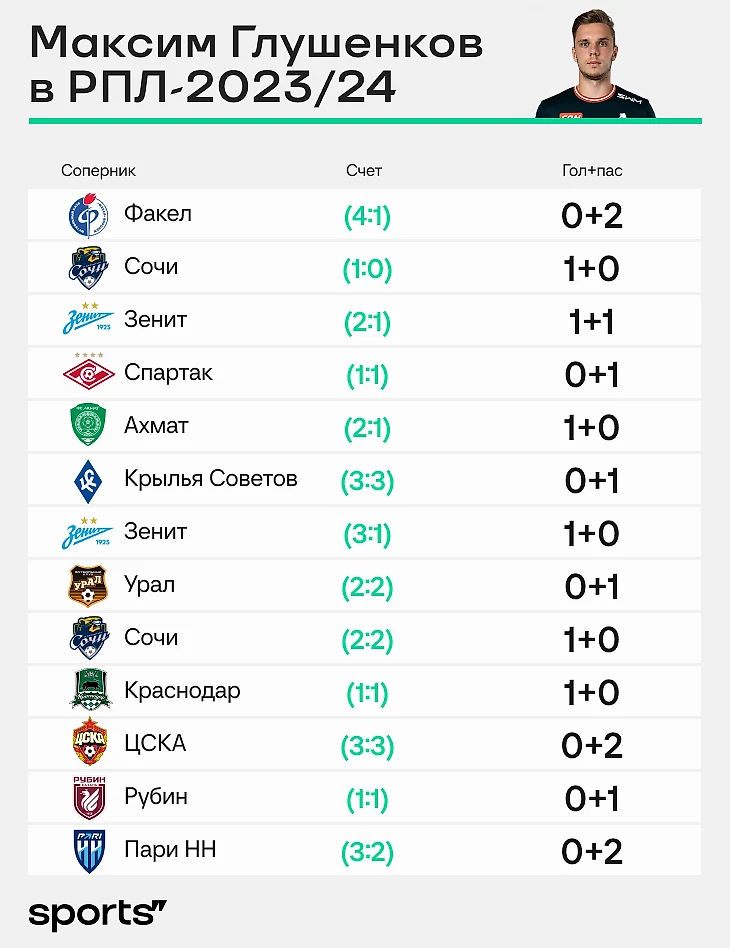This screenshot has width=730, height=948.
Task: Select the Крылья Советов team name
Action: point(210,479)
